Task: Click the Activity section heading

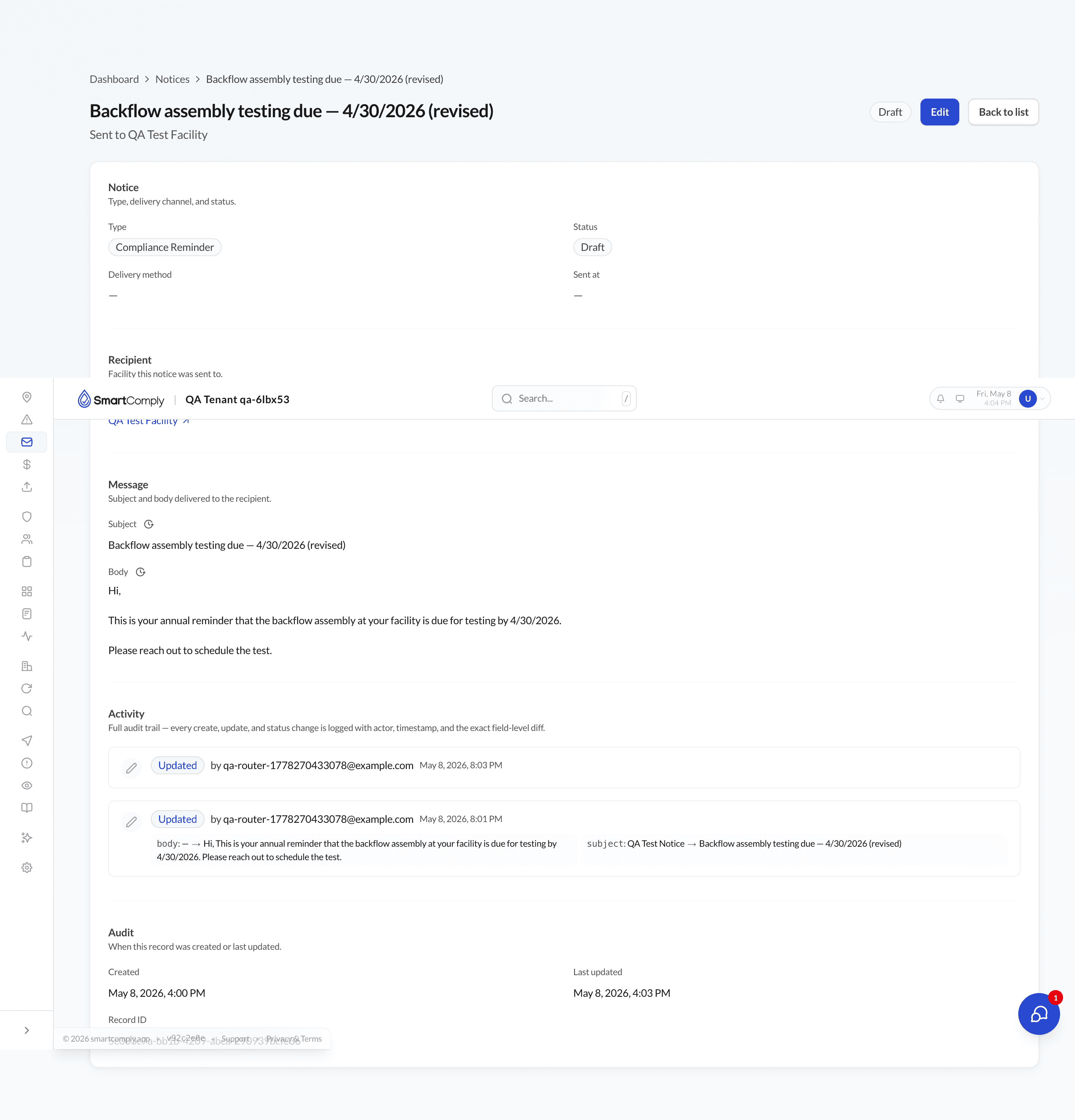Action: (x=126, y=714)
